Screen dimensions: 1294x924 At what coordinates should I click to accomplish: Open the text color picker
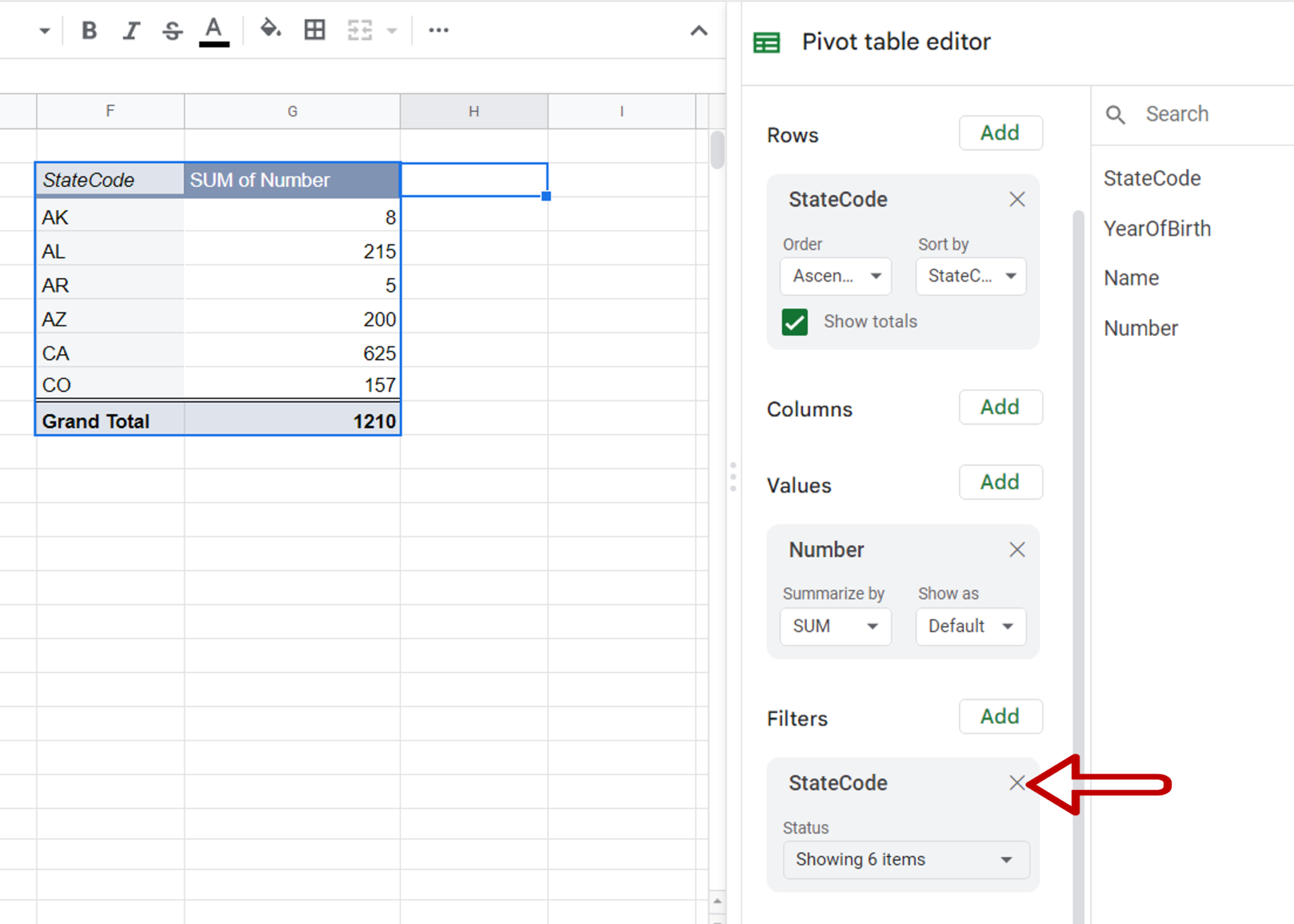[x=213, y=30]
